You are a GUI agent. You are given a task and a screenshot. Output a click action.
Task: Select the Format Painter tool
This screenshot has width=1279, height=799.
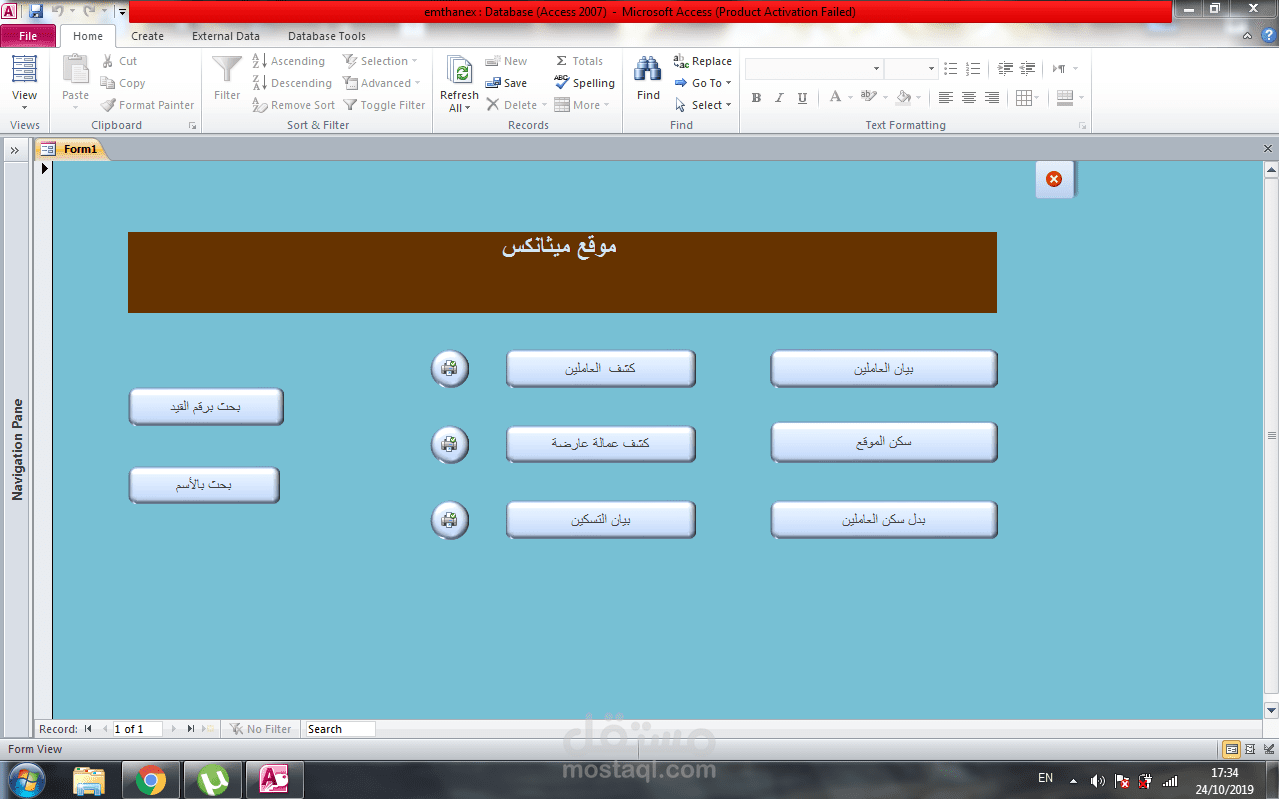click(147, 104)
